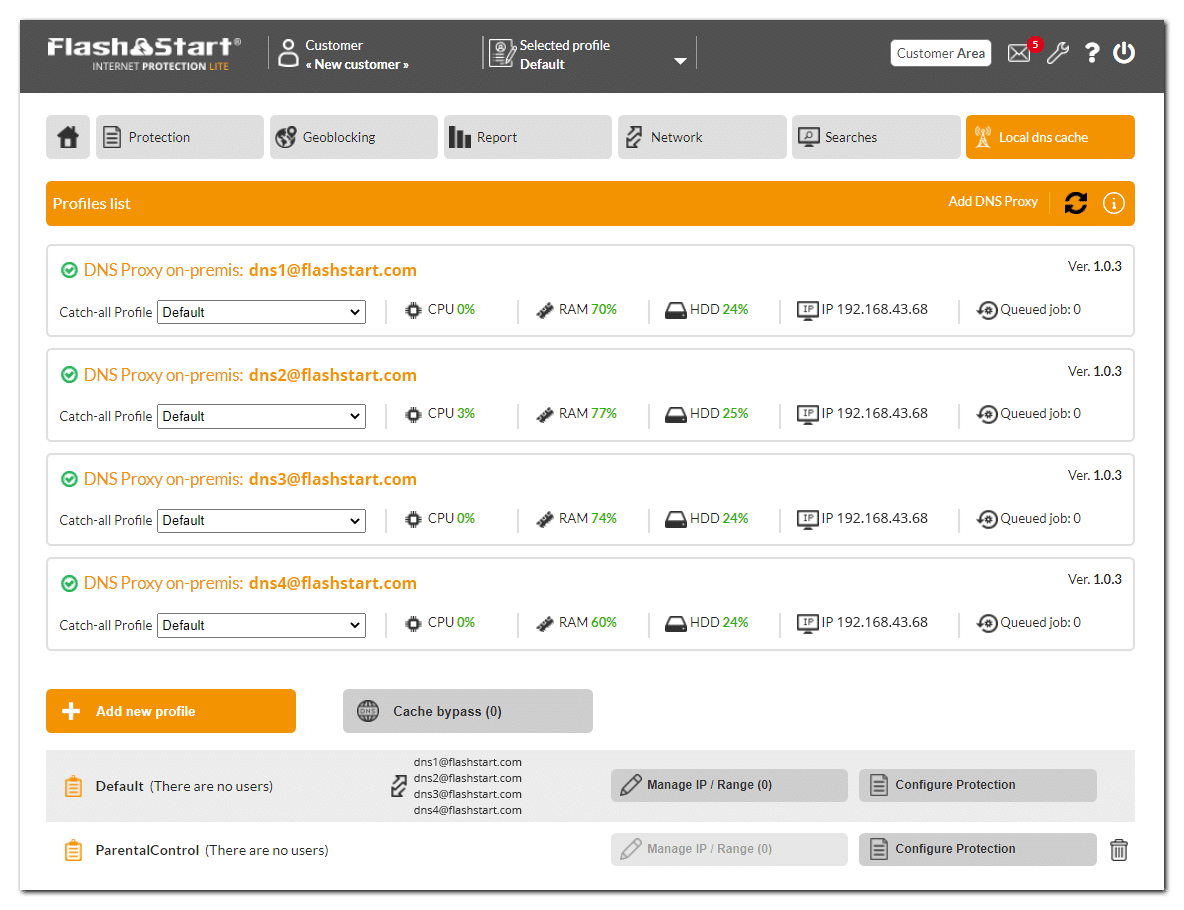1184x910 pixels.
Task: Delete ParentalControl profile using trash icon
Action: click(1119, 850)
